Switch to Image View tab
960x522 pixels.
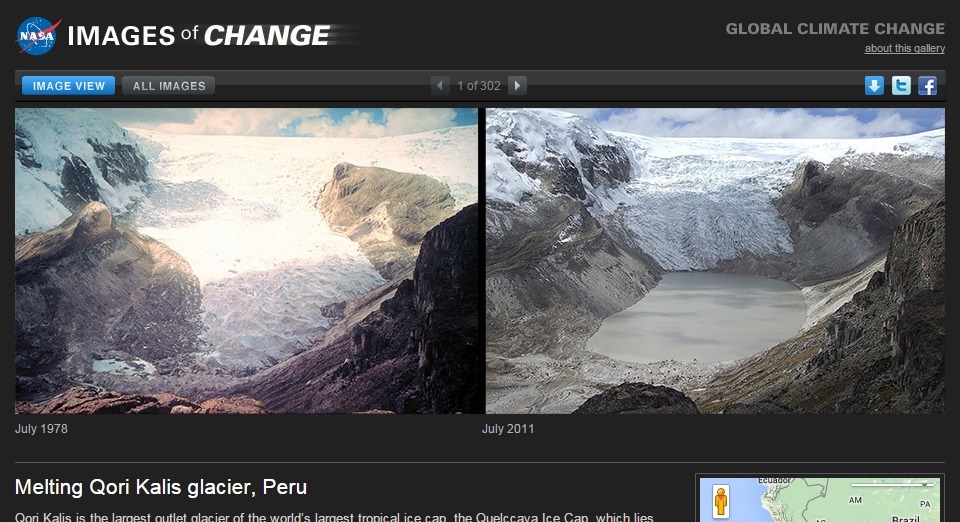tap(69, 86)
